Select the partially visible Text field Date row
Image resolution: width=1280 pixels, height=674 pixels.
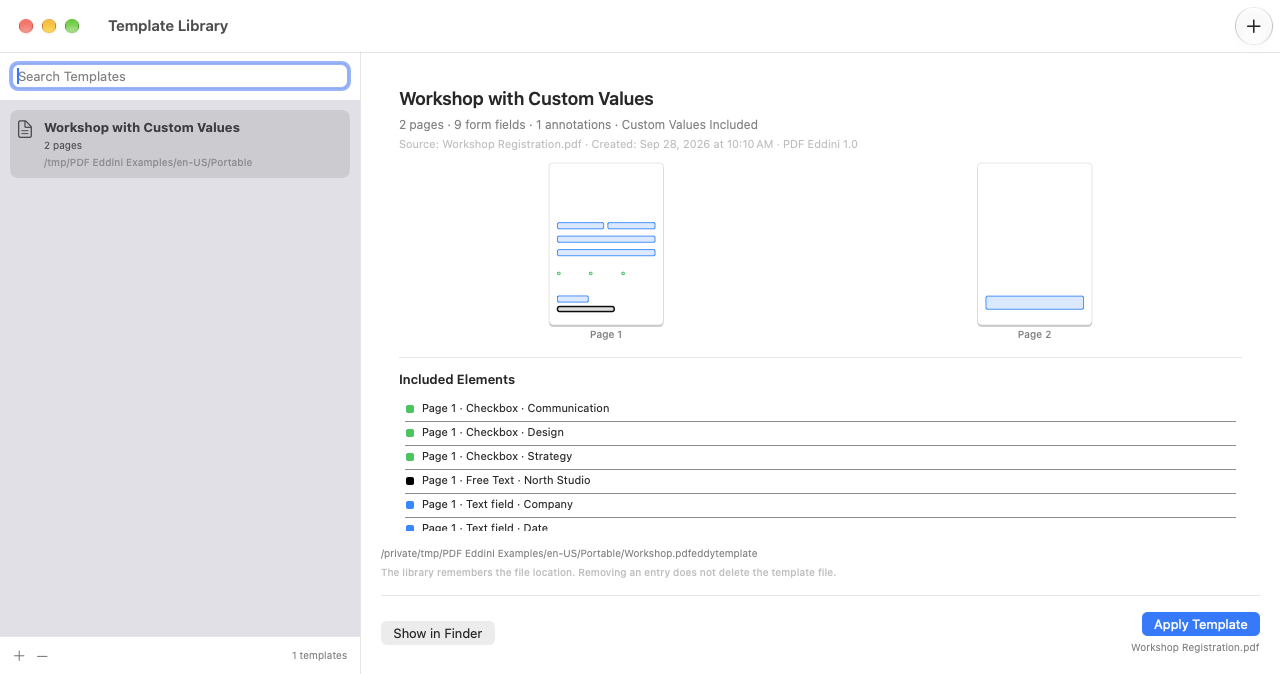(820, 526)
